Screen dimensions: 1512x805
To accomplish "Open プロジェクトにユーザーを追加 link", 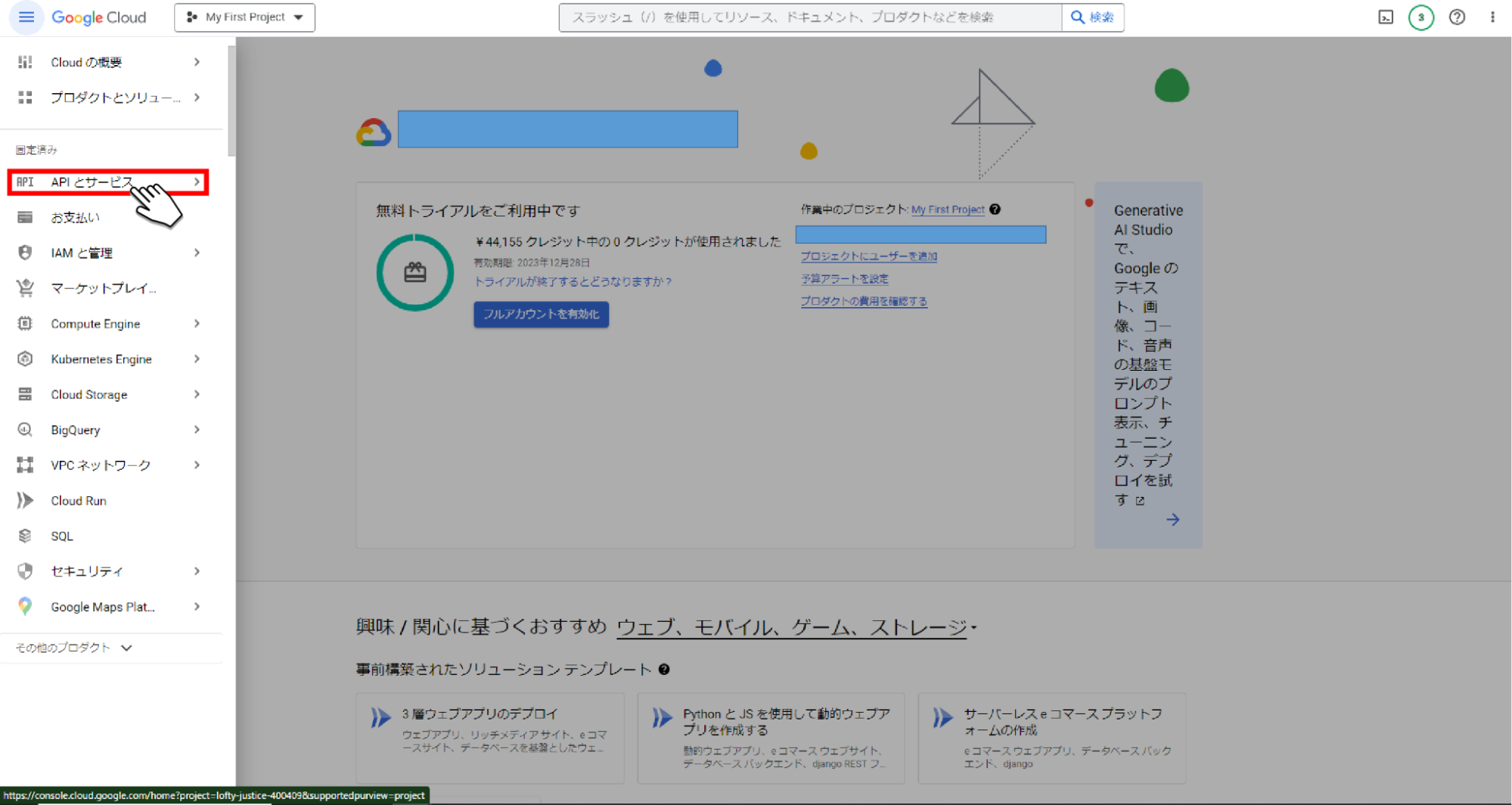I will click(868, 256).
